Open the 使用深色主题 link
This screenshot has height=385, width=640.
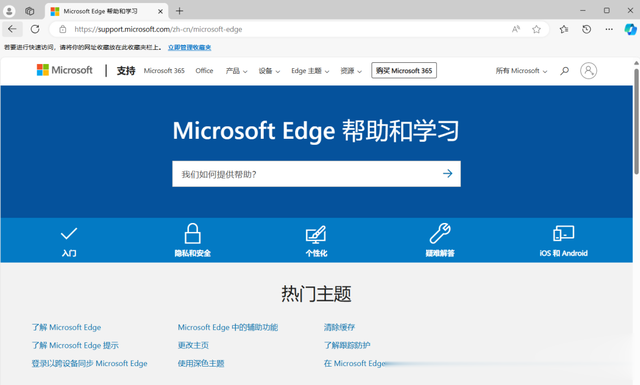tap(201, 363)
